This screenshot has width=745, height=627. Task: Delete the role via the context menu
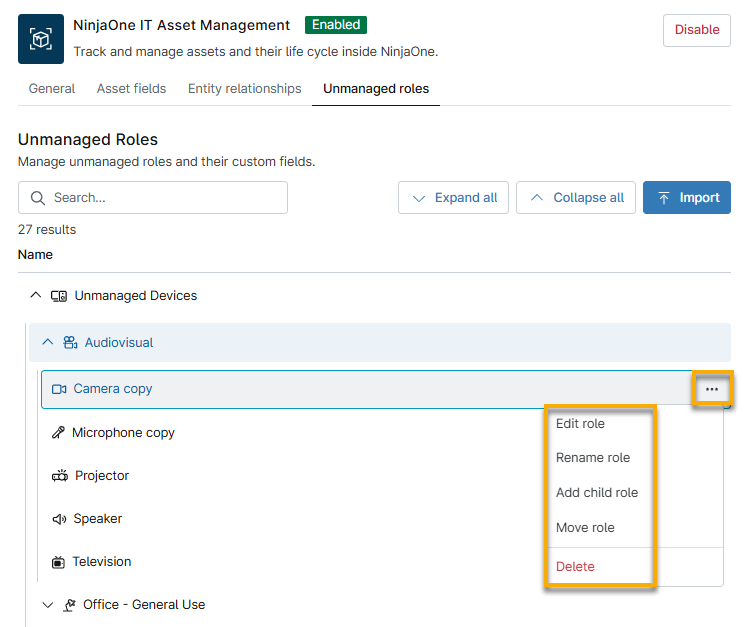click(575, 567)
